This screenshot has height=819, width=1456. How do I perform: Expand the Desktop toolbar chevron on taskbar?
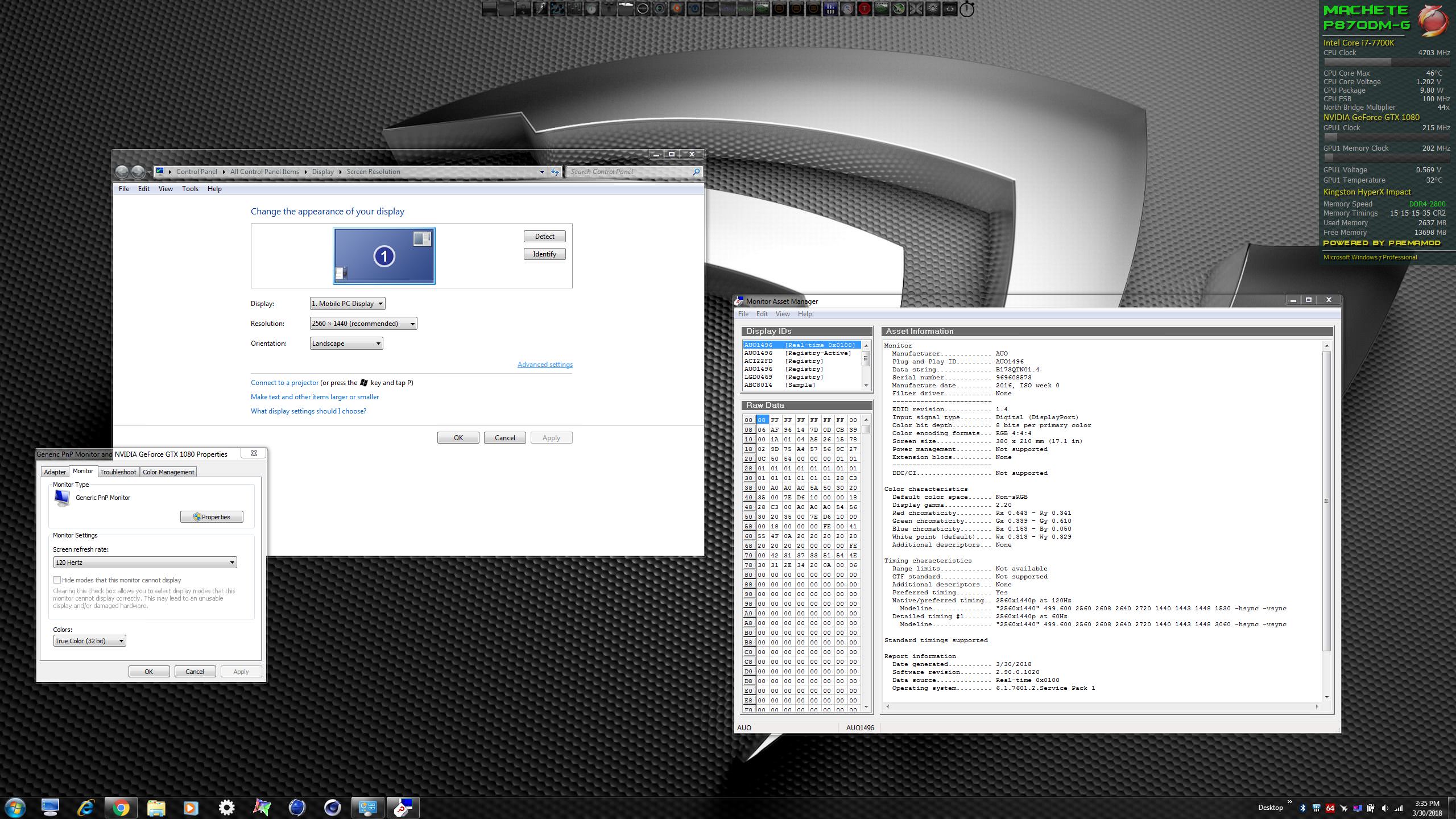[1289, 802]
